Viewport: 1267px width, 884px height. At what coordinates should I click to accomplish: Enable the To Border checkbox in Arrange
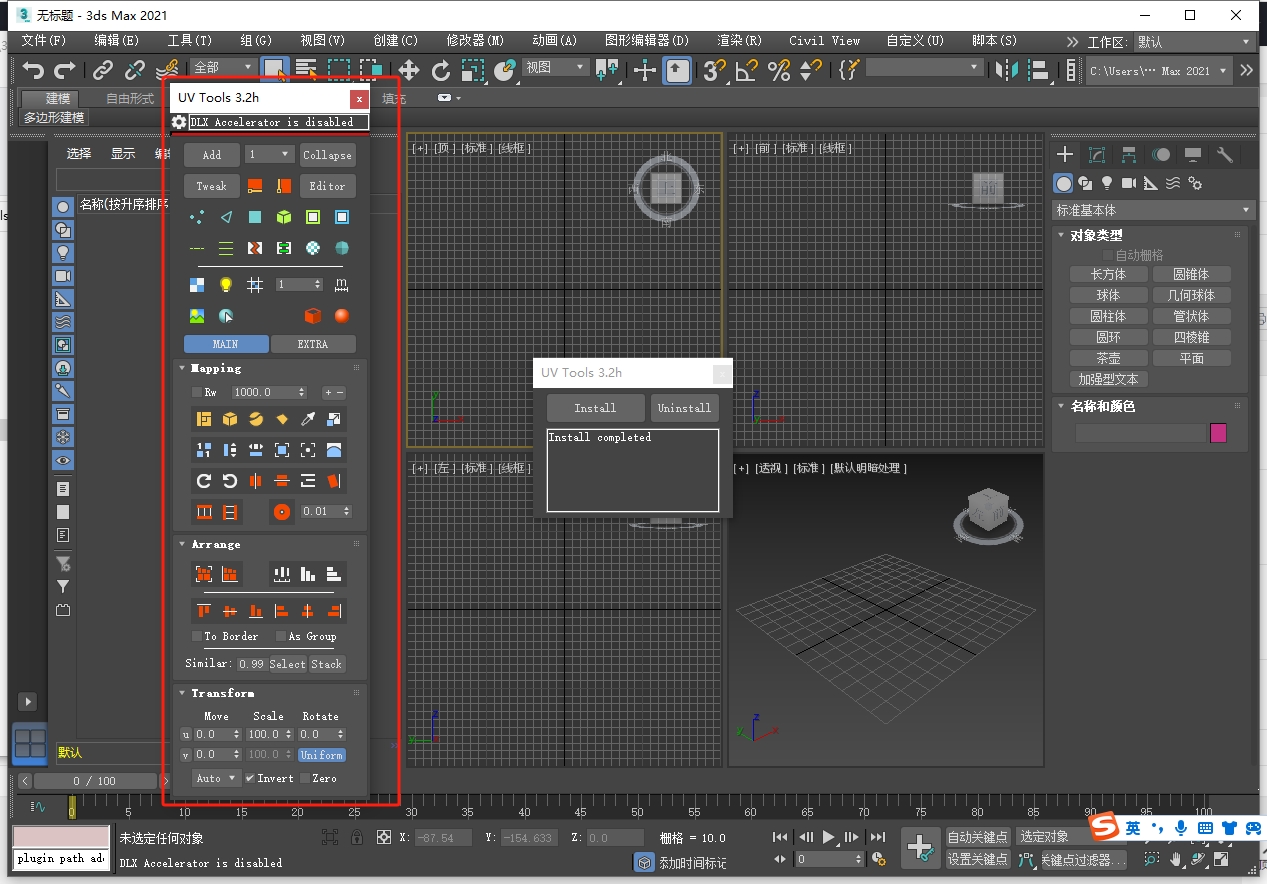[197, 636]
